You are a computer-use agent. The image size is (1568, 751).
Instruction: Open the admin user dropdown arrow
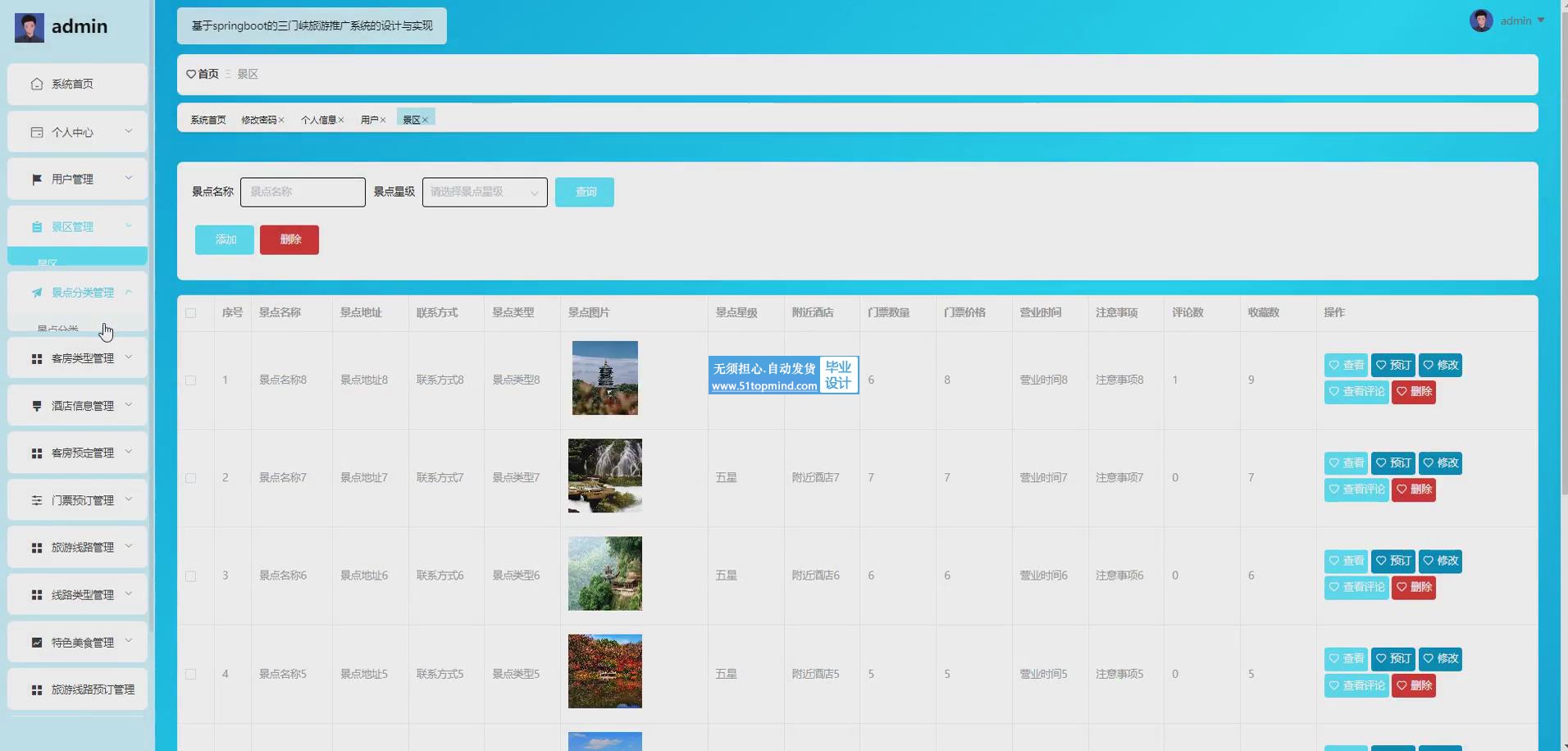pos(1541,20)
